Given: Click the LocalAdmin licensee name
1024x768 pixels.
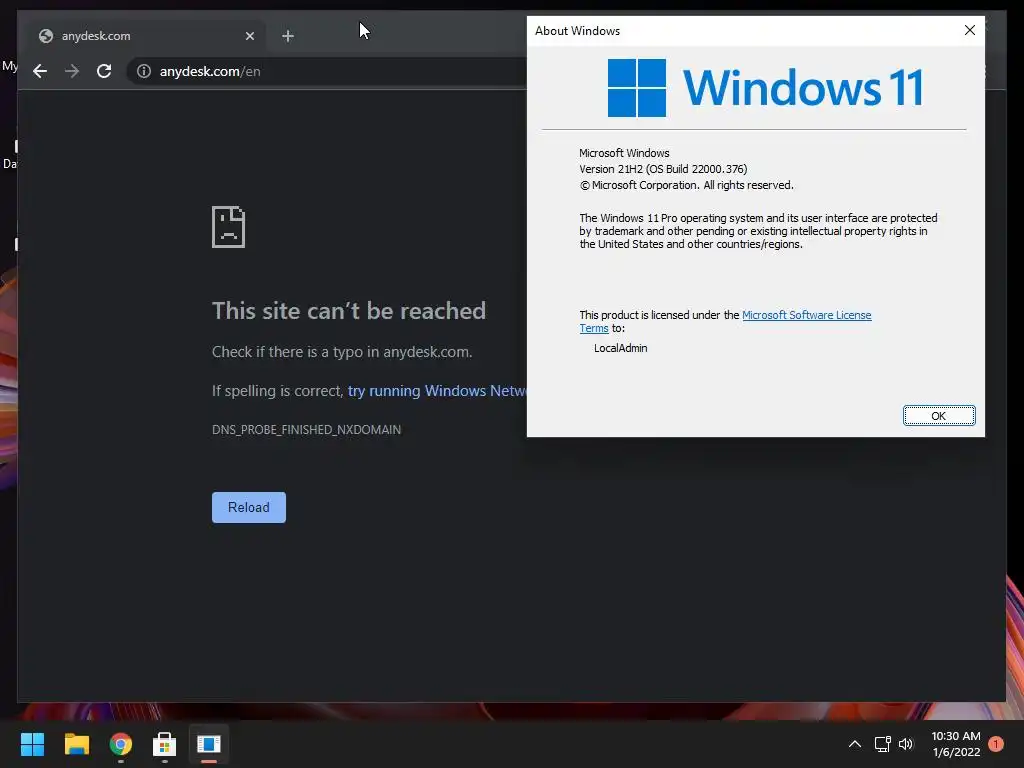Looking at the screenshot, I should coord(620,348).
